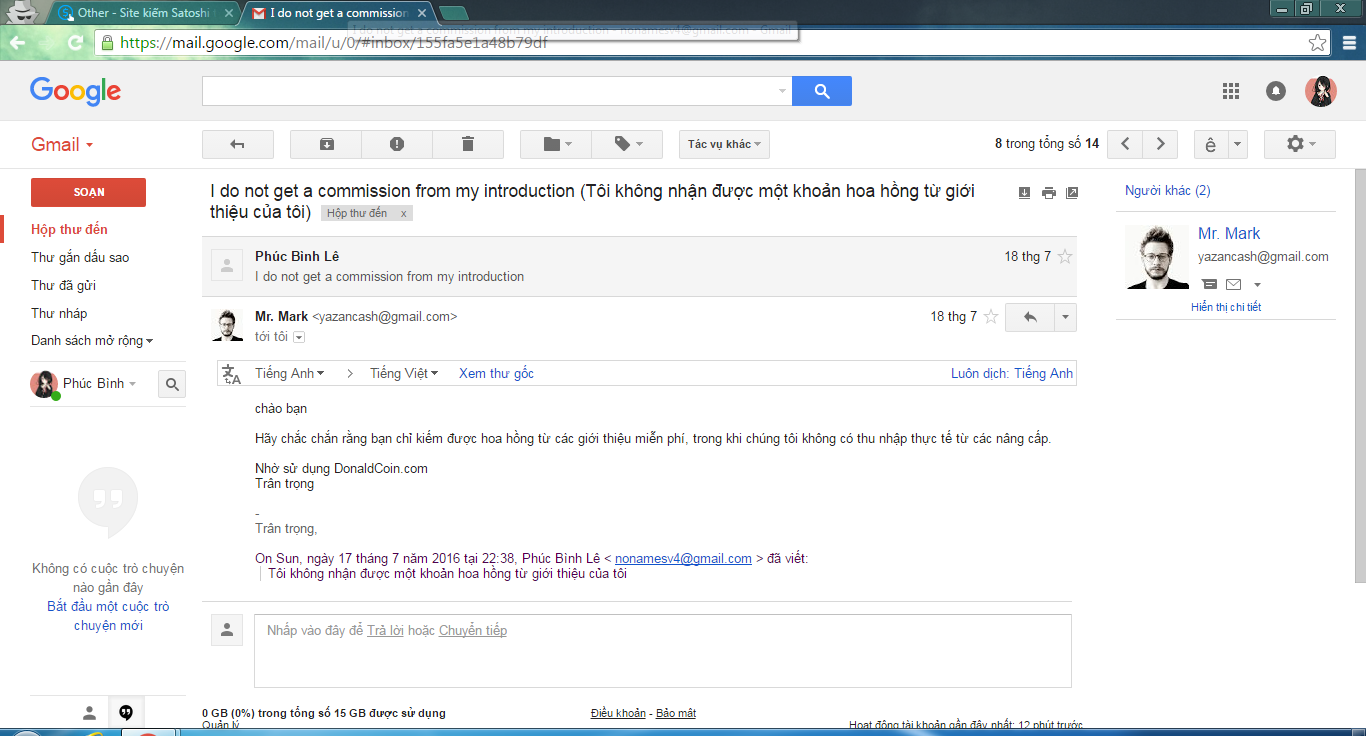The height and width of the screenshot is (736, 1366).
Task: Star the Phúc Bình Lê message
Action: tap(1065, 257)
